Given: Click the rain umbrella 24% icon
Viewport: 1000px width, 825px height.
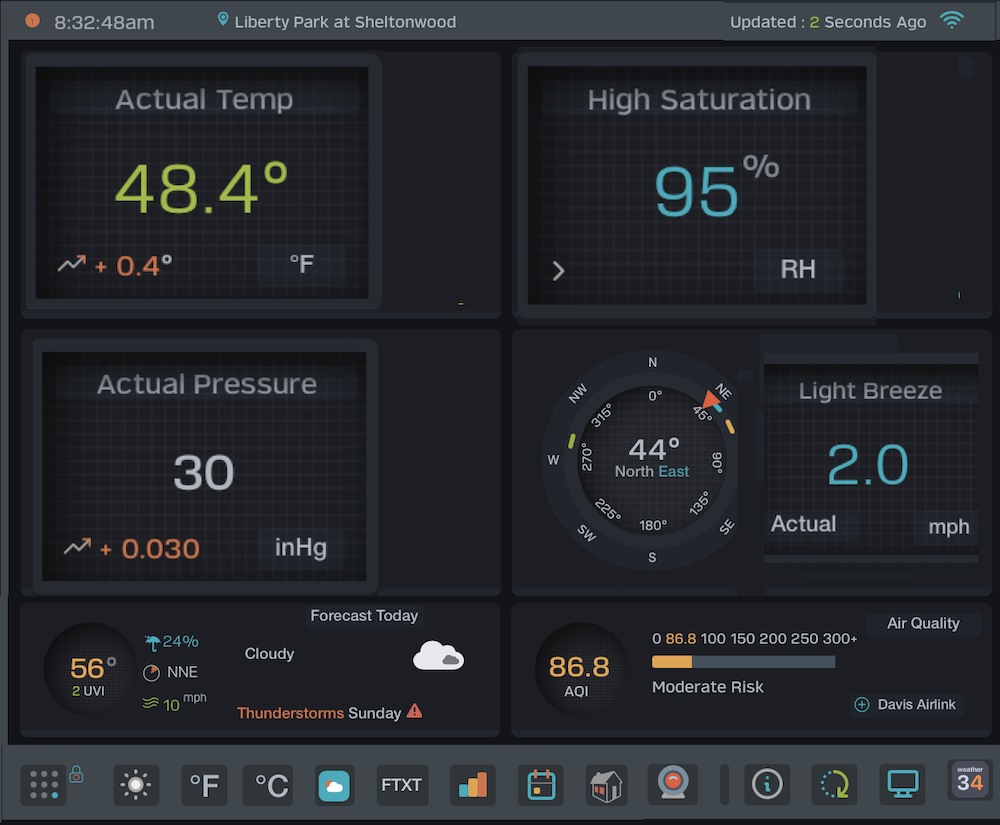Looking at the screenshot, I should [152, 643].
